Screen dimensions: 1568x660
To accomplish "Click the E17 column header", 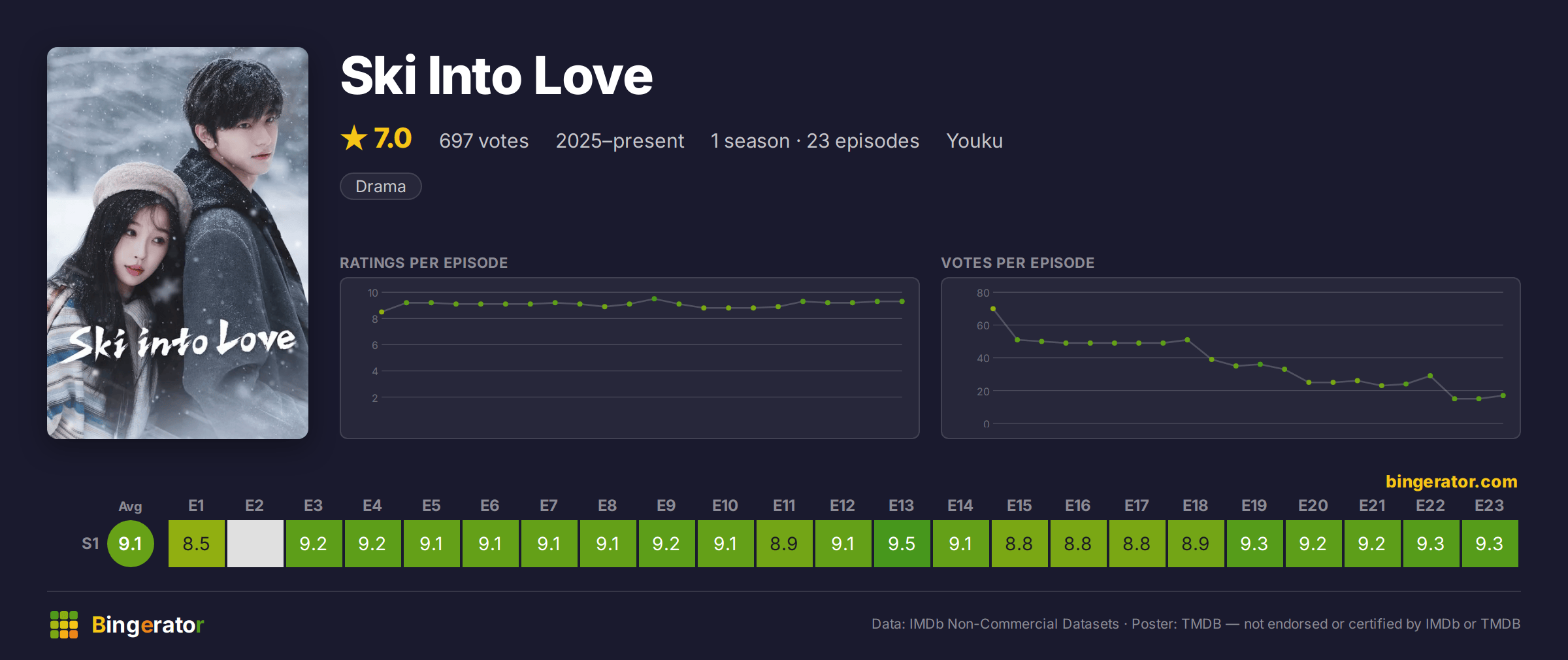I will click(x=1137, y=506).
